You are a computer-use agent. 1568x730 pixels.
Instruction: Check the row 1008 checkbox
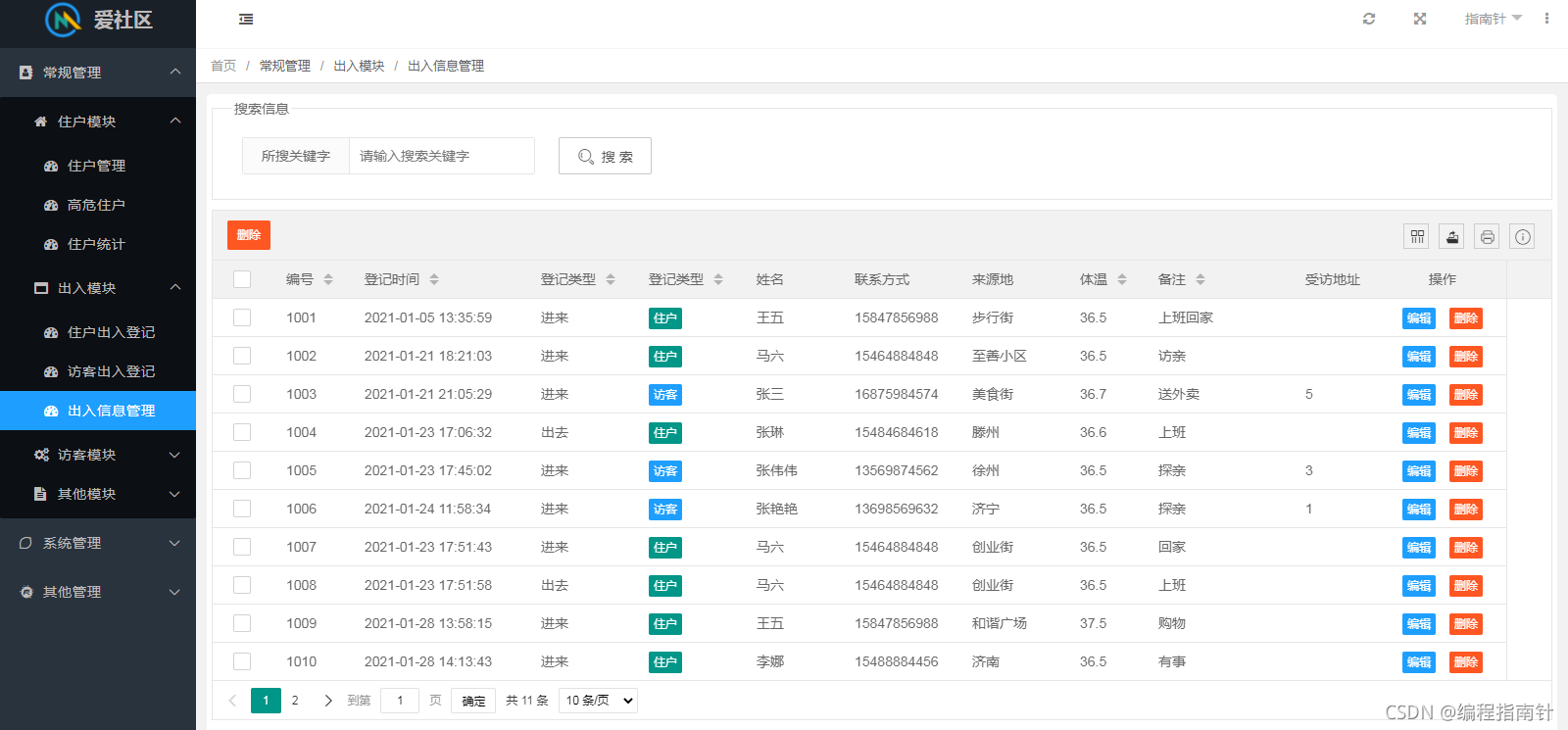(x=242, y=585)
